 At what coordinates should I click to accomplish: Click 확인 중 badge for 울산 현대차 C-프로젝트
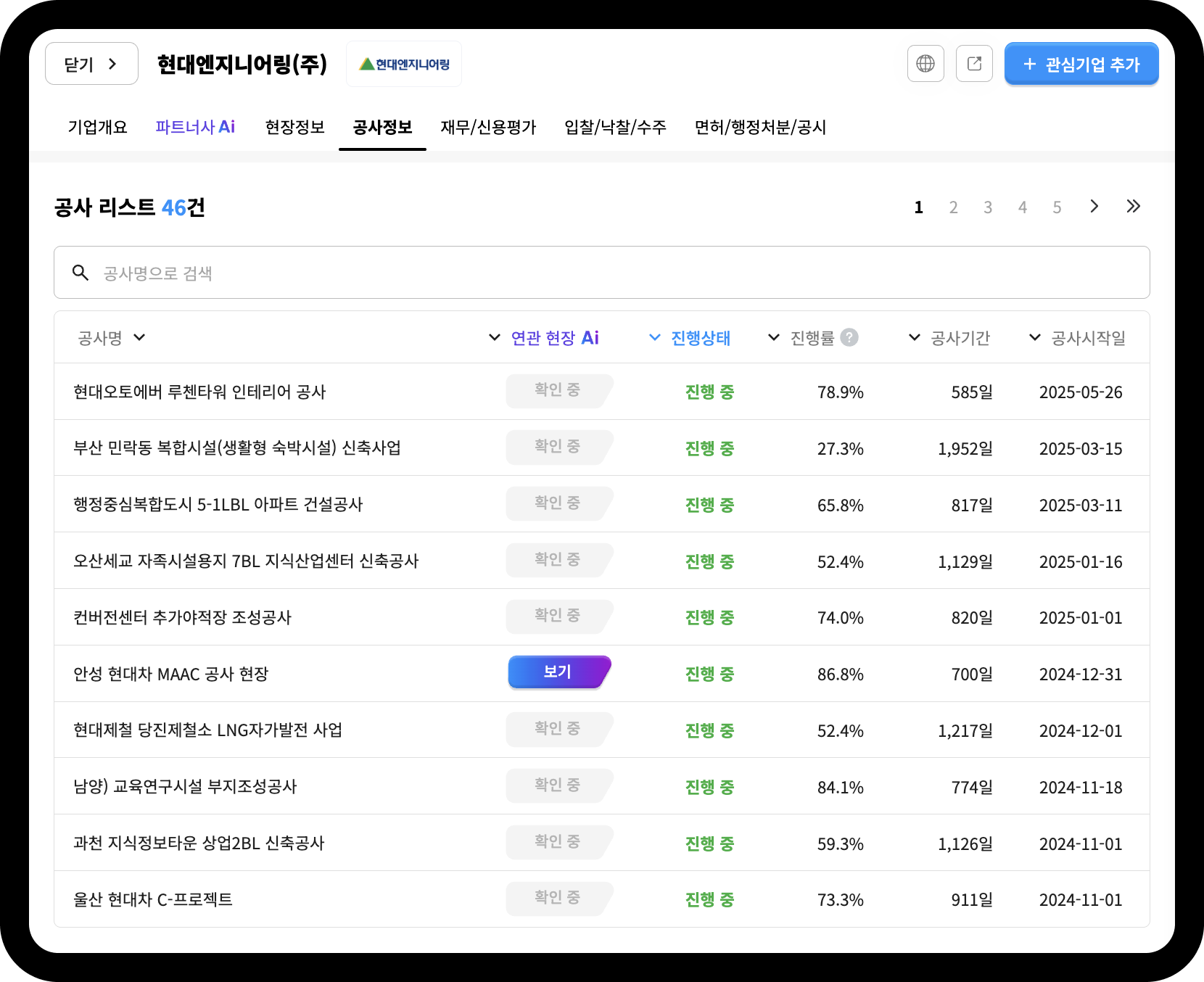click(x=559, y=898)
